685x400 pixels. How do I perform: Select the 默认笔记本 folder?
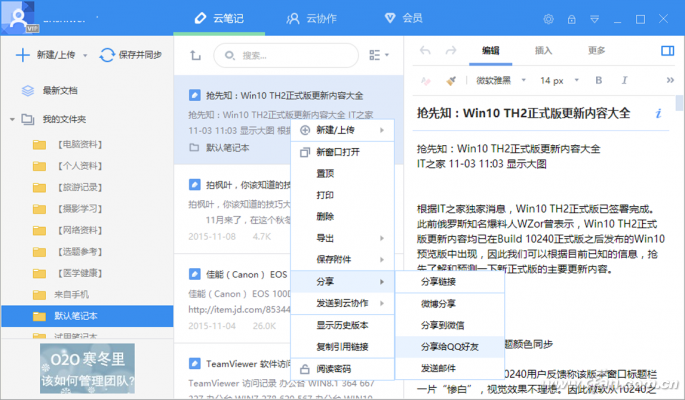pyautogui.click(x=87, y=316)
